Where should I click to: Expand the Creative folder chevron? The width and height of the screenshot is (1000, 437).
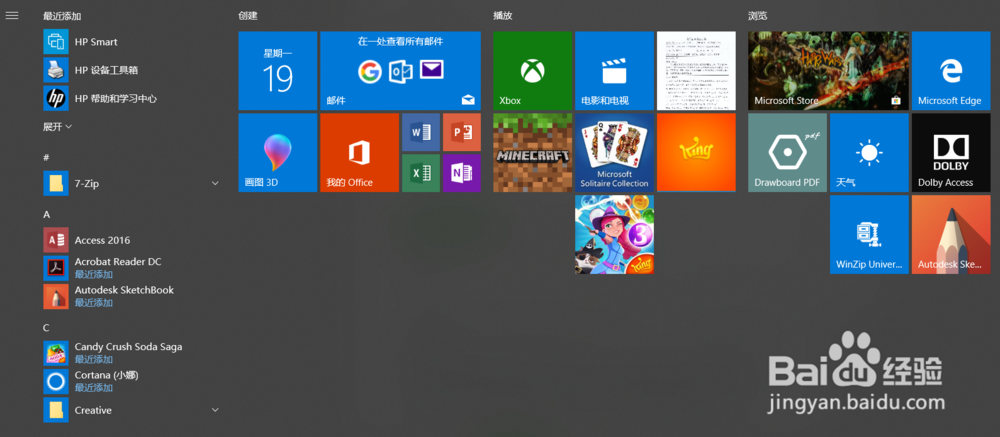215,410
